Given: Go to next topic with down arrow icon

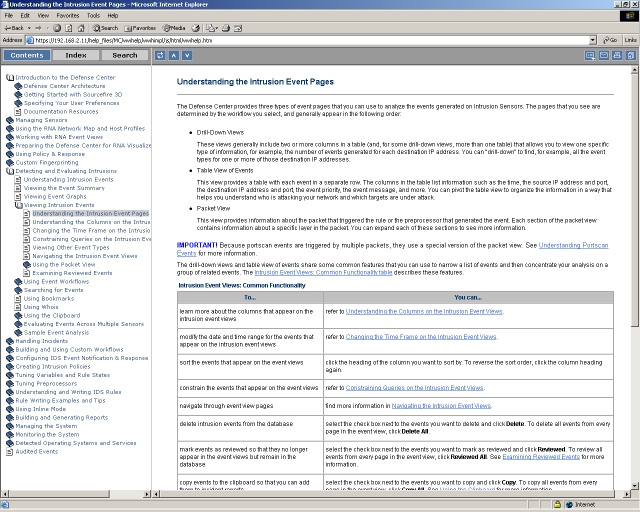Looking at the screenshot, I should pyautogui.click(x=187, y=56).
